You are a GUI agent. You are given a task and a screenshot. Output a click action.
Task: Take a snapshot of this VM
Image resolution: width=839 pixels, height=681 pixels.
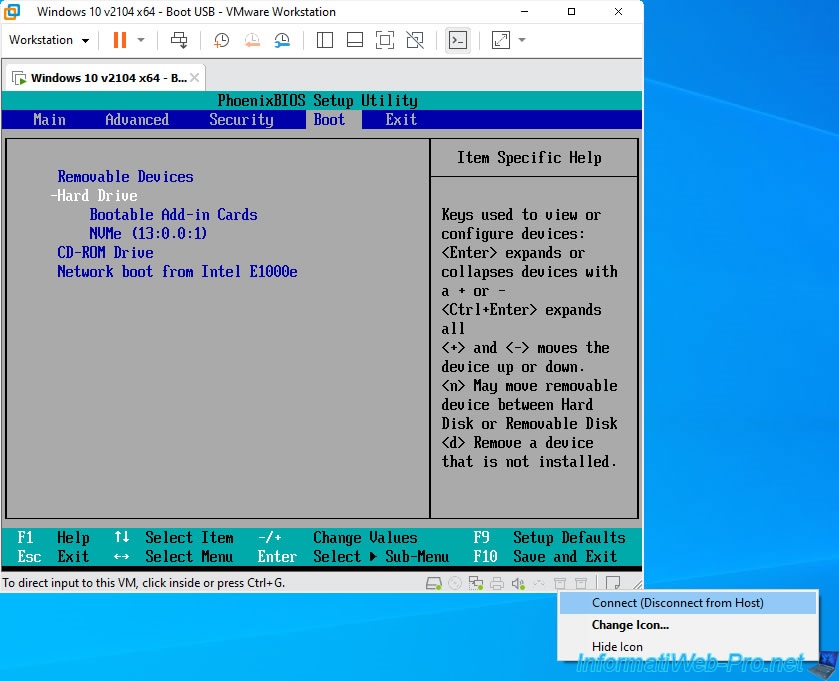pyautogui.click(x=221, y=40)
